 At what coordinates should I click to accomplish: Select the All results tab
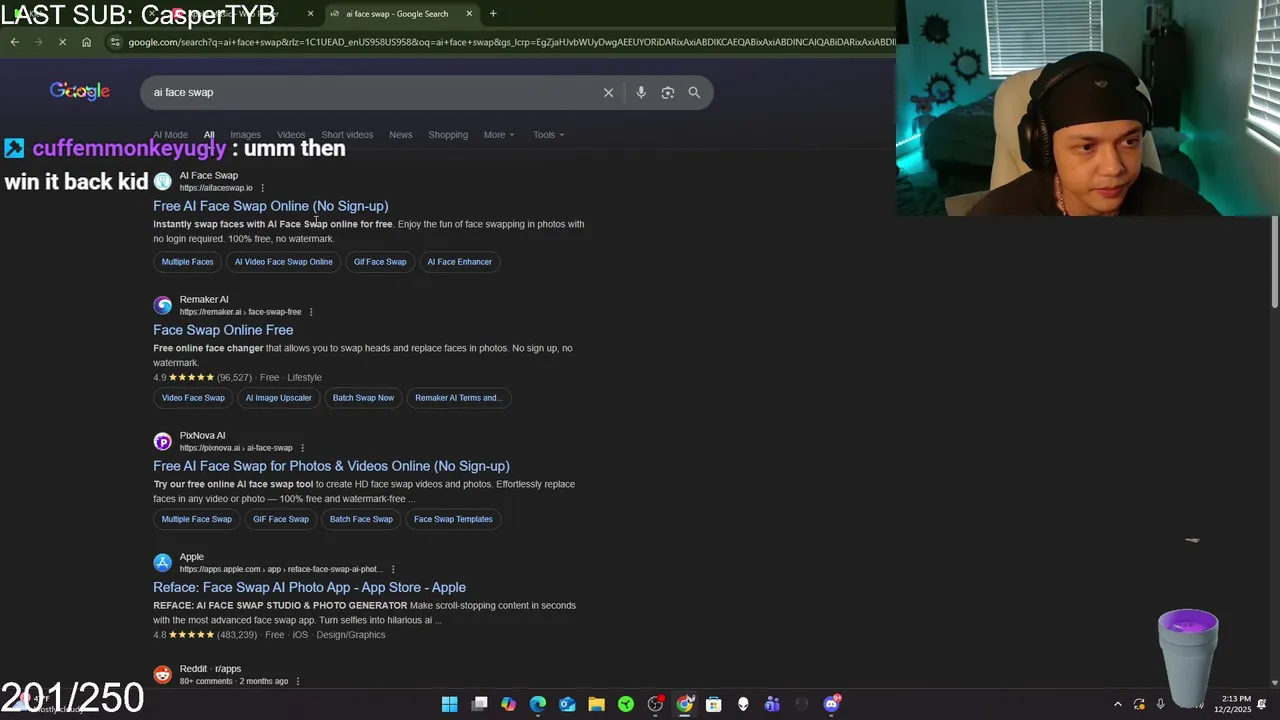209,135
